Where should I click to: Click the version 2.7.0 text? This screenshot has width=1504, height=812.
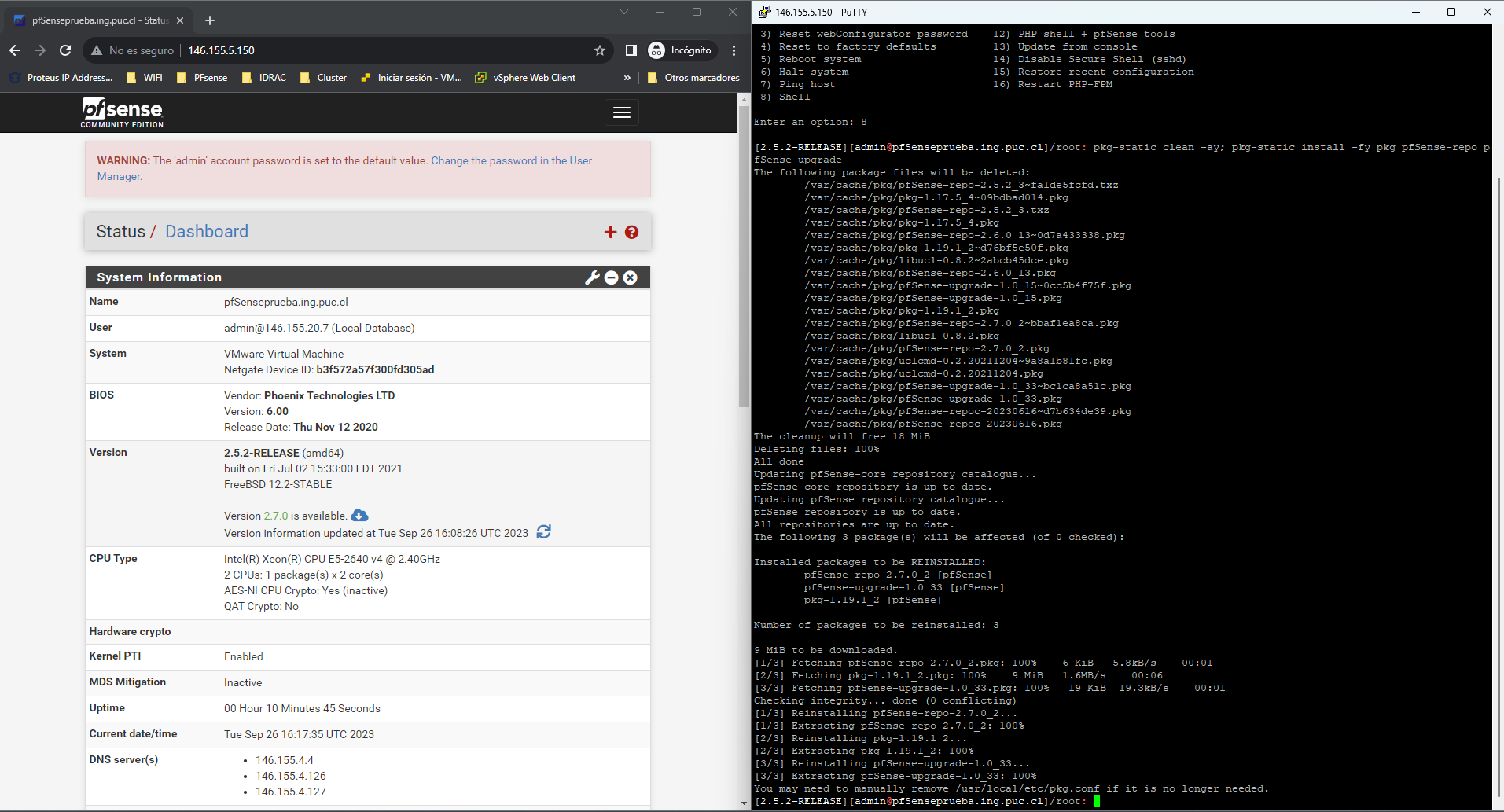tap(275, 516)
